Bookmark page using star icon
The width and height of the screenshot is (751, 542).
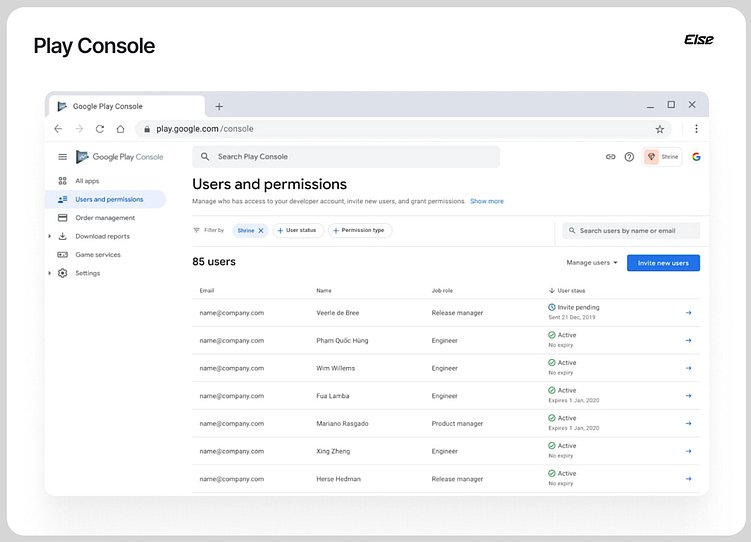coord(660,129)
